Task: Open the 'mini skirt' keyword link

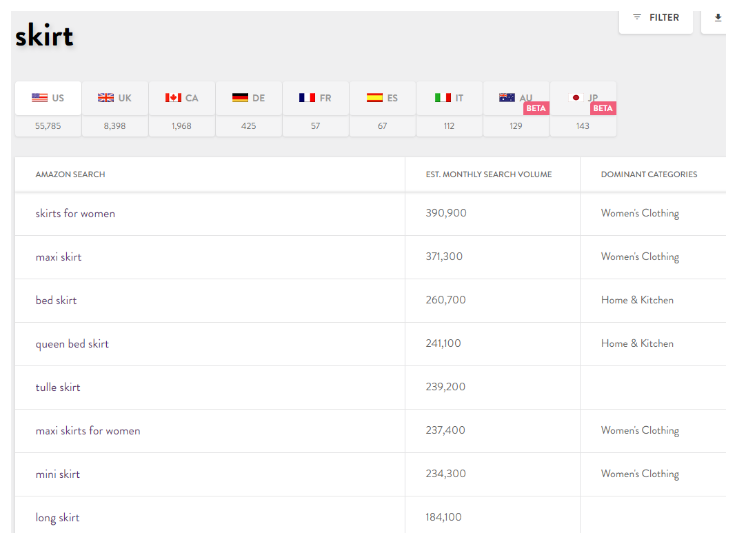Action: coord(57,474)
